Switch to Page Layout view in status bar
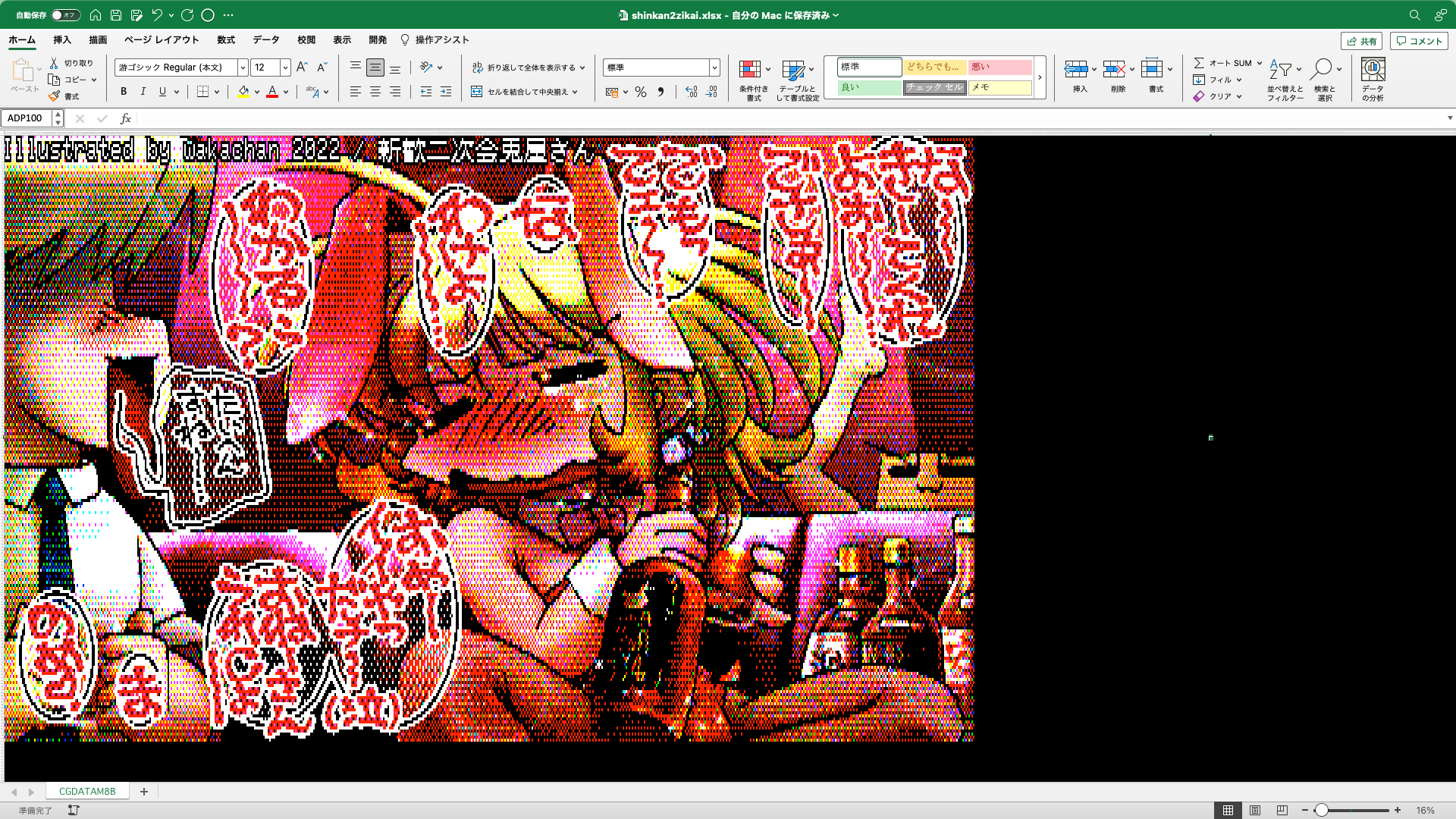 pyautogui.click(x=1255, y=811)
